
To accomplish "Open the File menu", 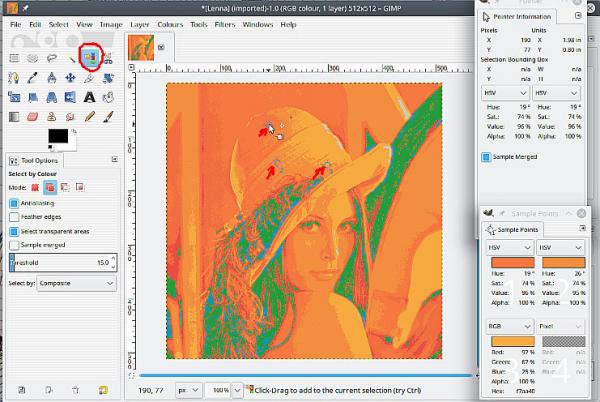I will (16, 24).
